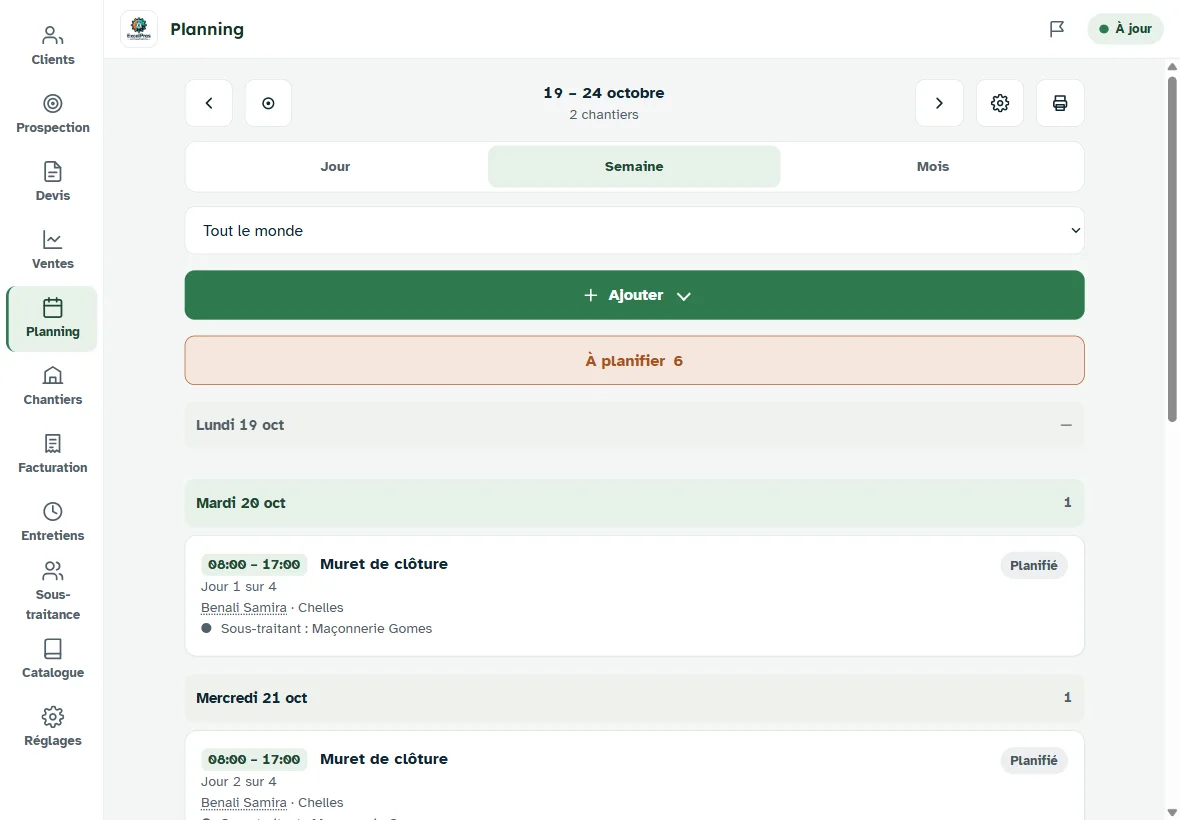Open Benali Samira link on Jour 2 card
1180x820 pixels.
click(244, 803)
